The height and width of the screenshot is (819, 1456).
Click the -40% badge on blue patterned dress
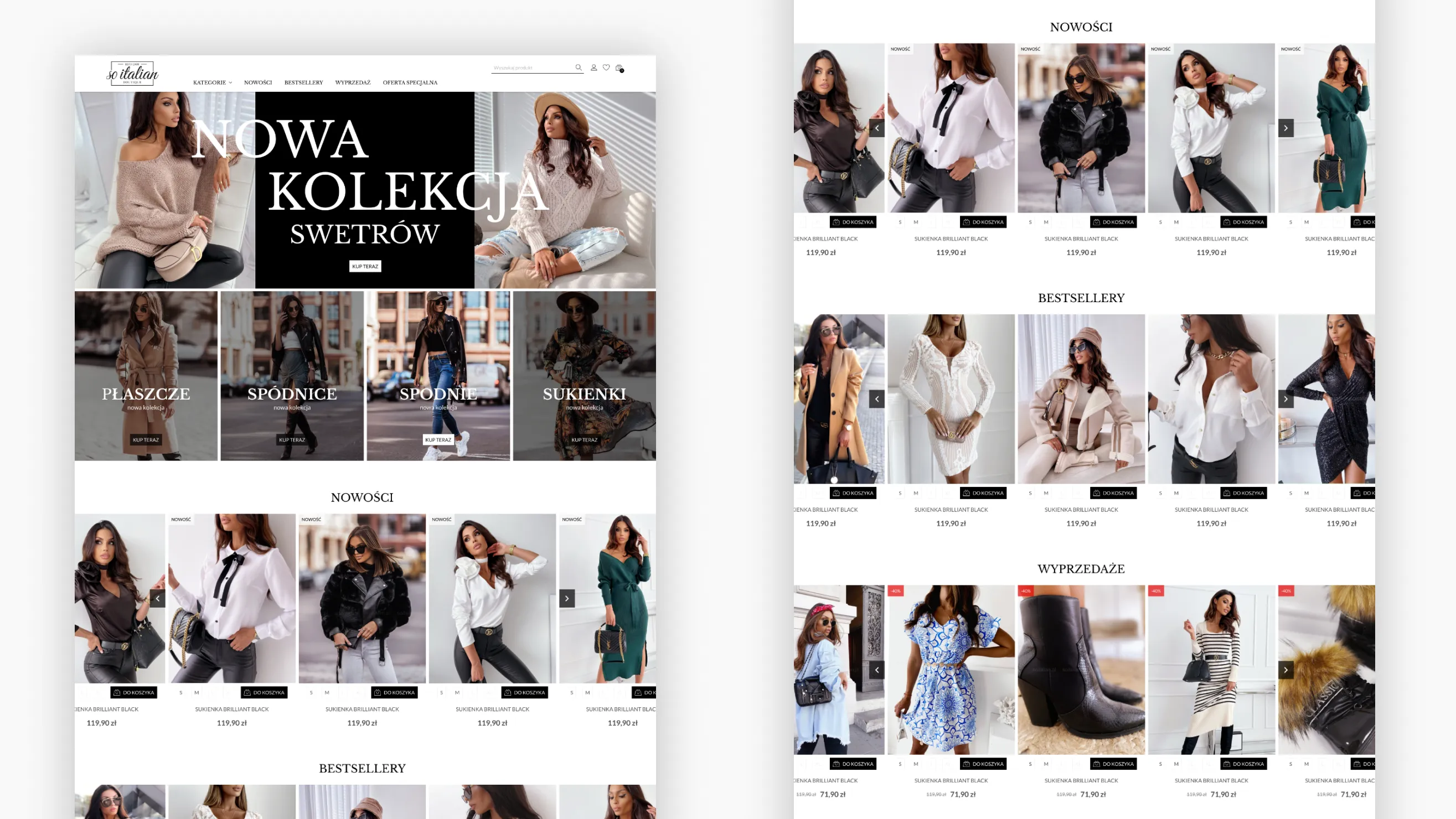pyautogui.click(x=896, y=591)
